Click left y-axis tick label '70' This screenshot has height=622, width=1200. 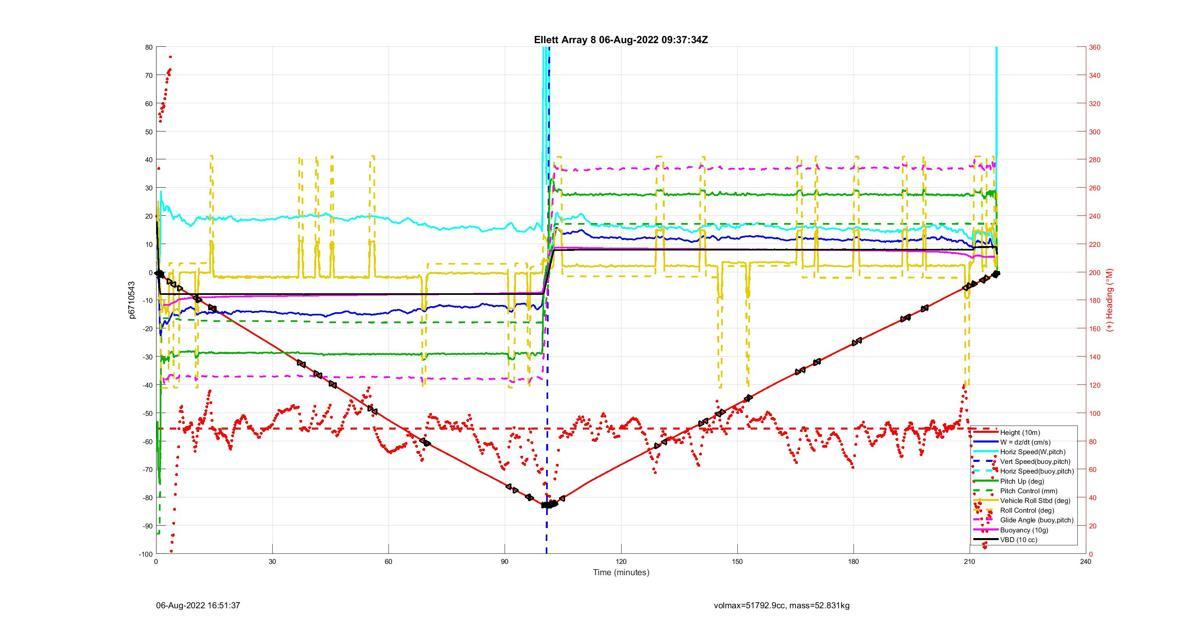coord(148,76)
